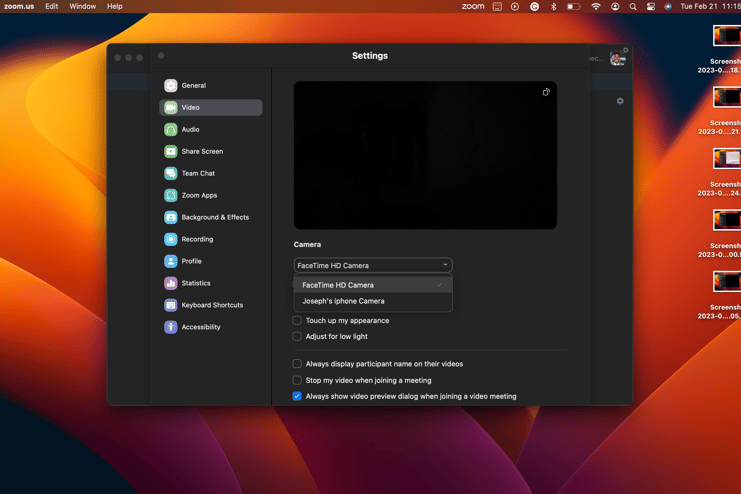Click the Wi-Fi icon in menu bar

tap(596, 7)
